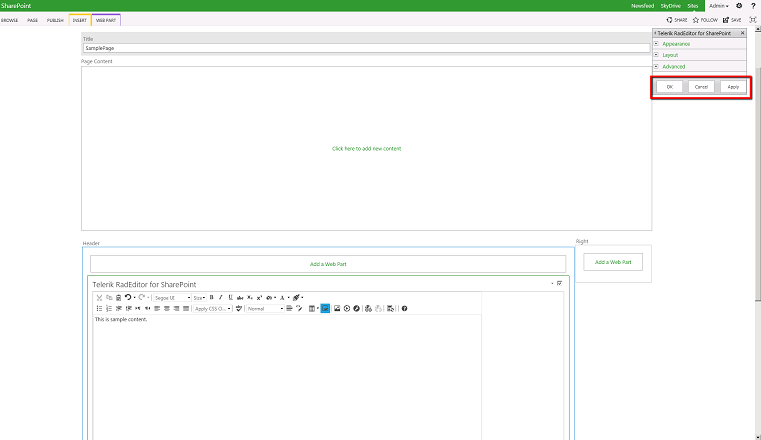
Task: Click in the RadEditor sample content area
Action: (x=287, y=376)
